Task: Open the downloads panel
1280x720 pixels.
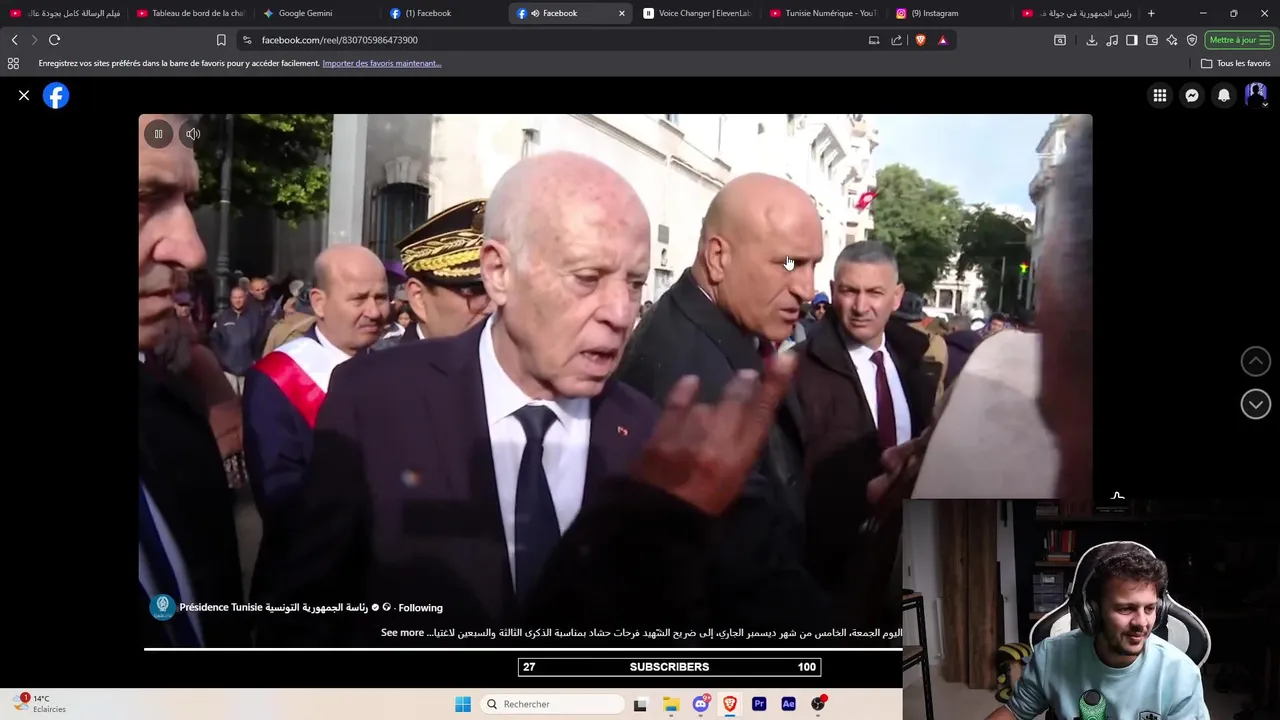Action: point(1091,40)
